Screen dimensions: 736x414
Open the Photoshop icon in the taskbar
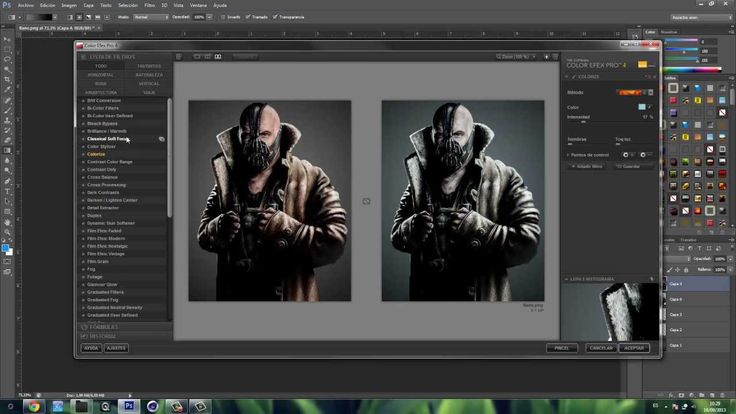pyautogui.click(x=129, y=406)
